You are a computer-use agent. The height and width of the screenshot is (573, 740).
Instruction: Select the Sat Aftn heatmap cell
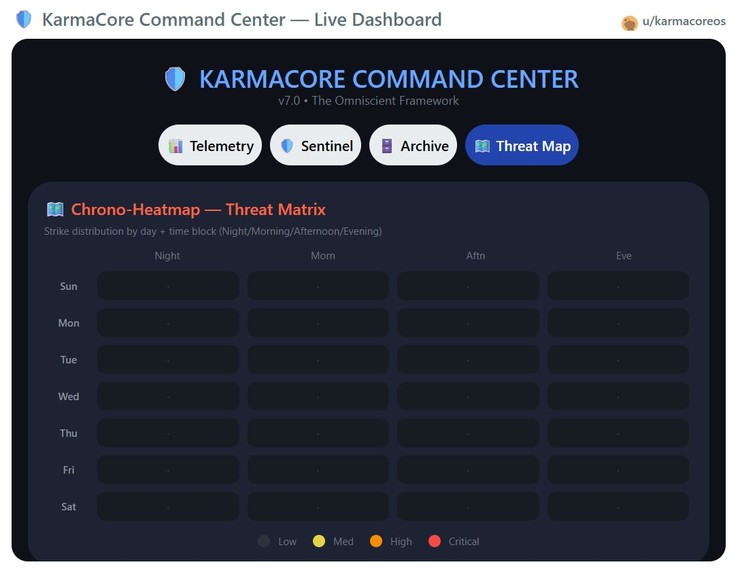468,506
